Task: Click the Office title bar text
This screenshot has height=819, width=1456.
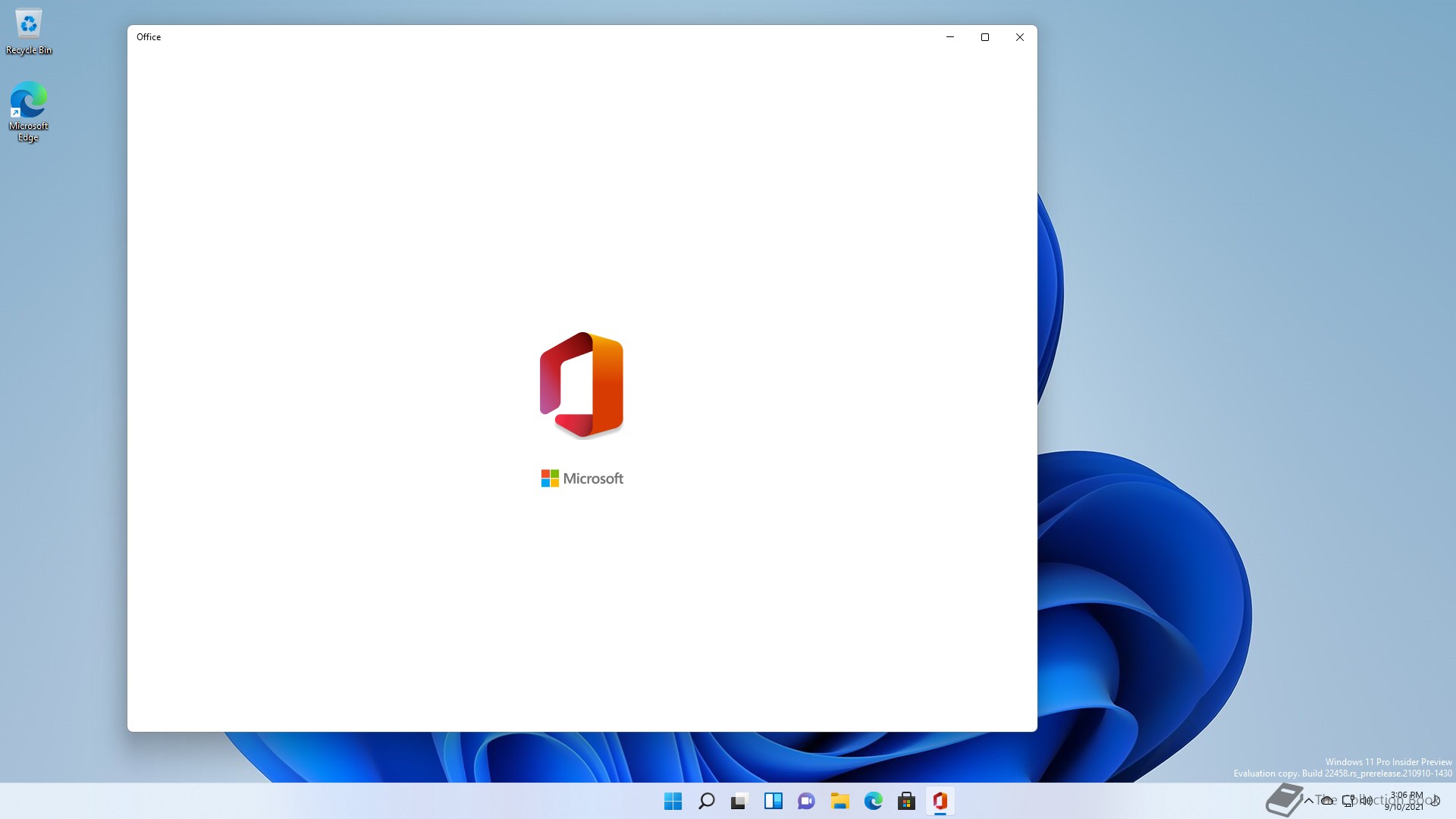Action: pos(149,37)
